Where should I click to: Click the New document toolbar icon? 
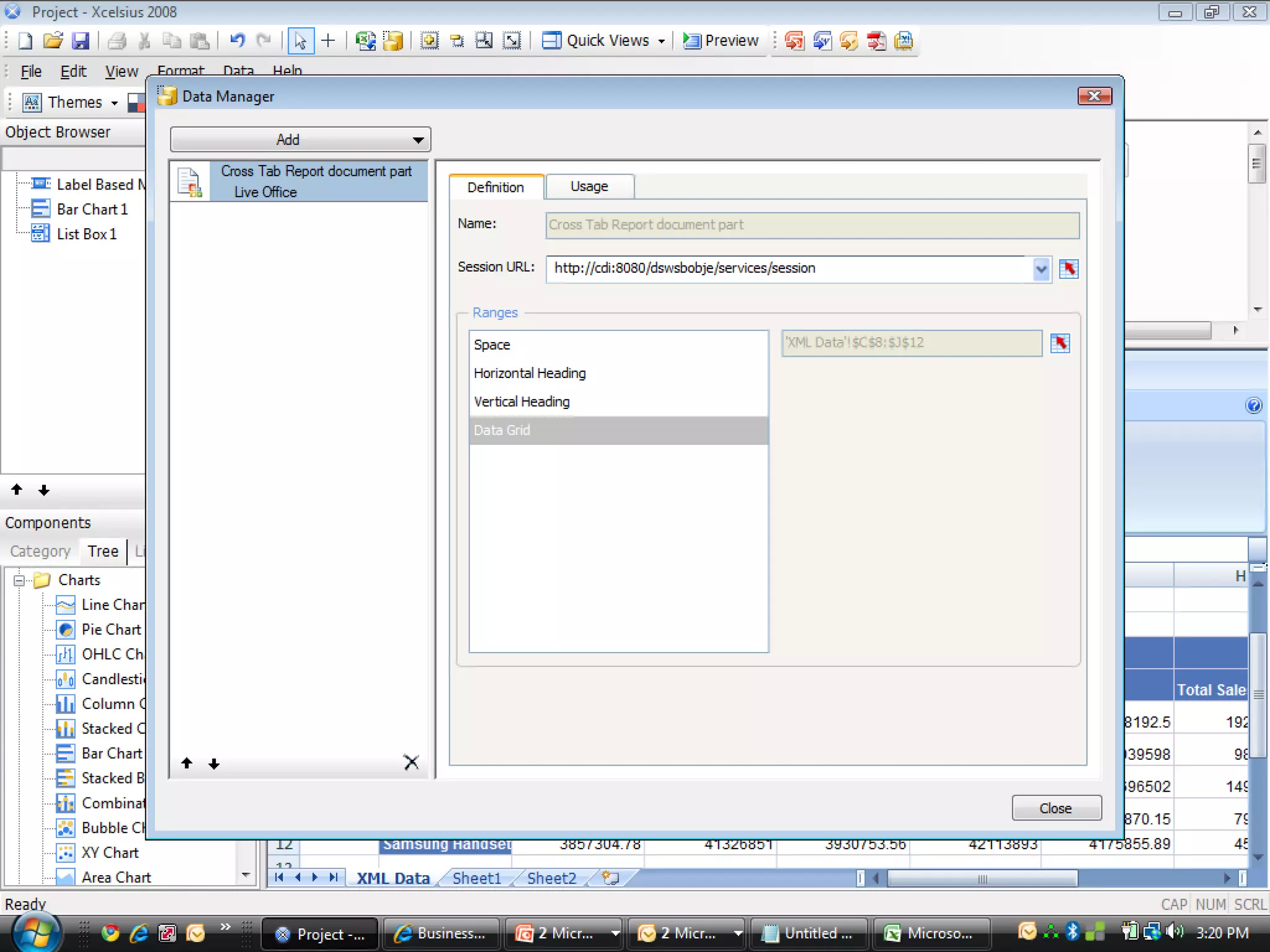pos(25,41)
